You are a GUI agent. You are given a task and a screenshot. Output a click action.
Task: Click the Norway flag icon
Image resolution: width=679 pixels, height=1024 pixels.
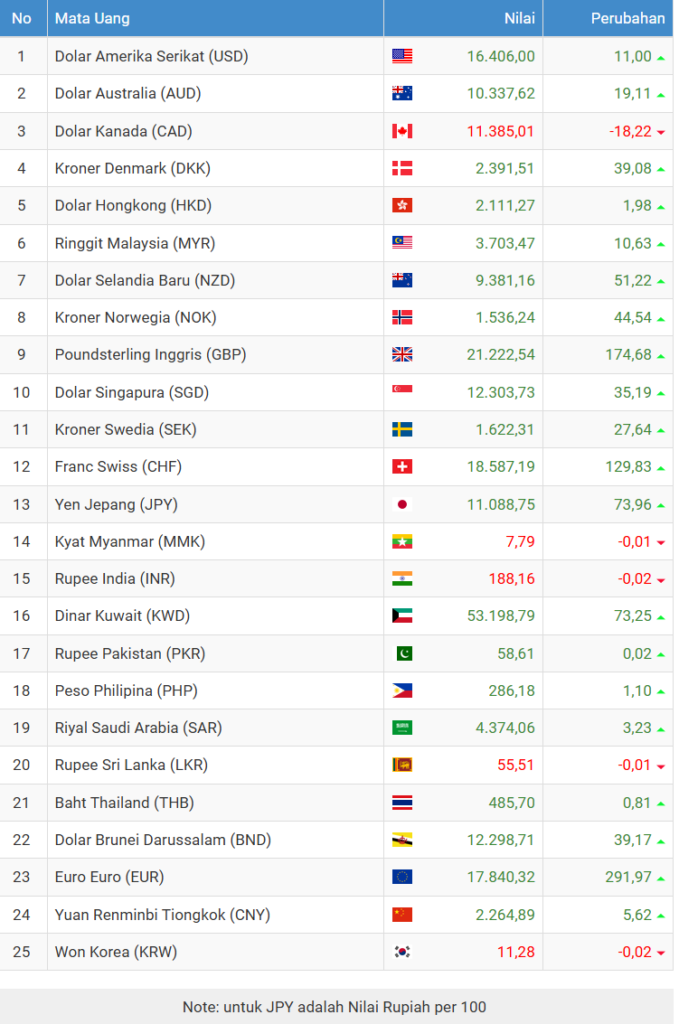pos(402,317)
